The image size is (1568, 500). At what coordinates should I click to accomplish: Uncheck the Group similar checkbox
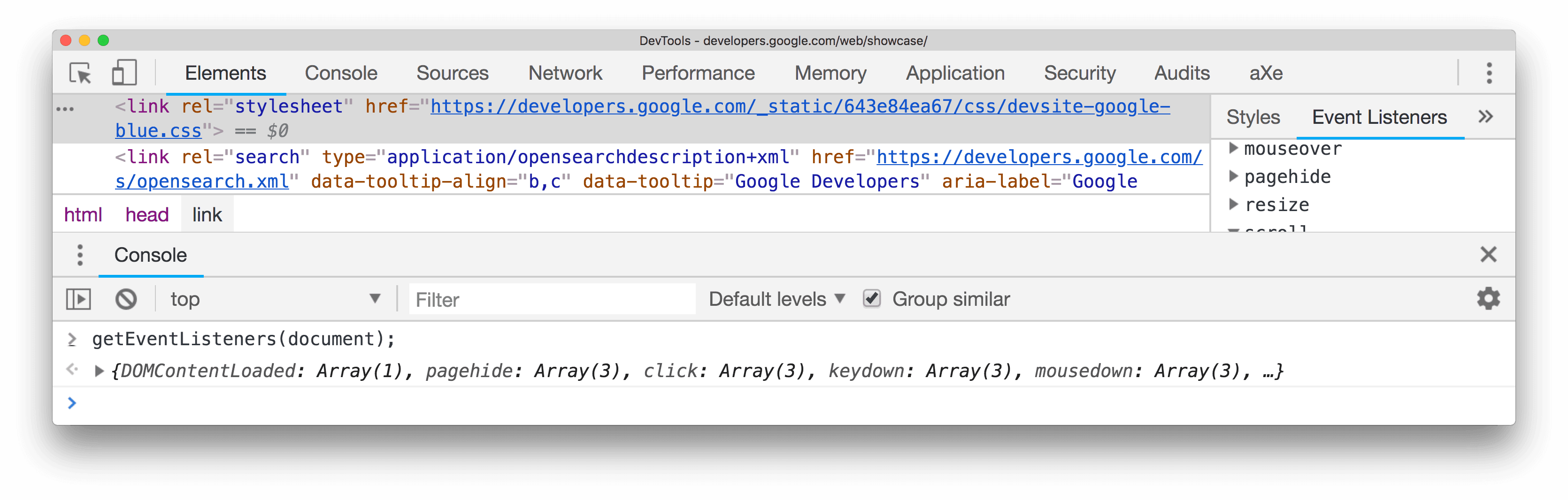click(872, 299)
